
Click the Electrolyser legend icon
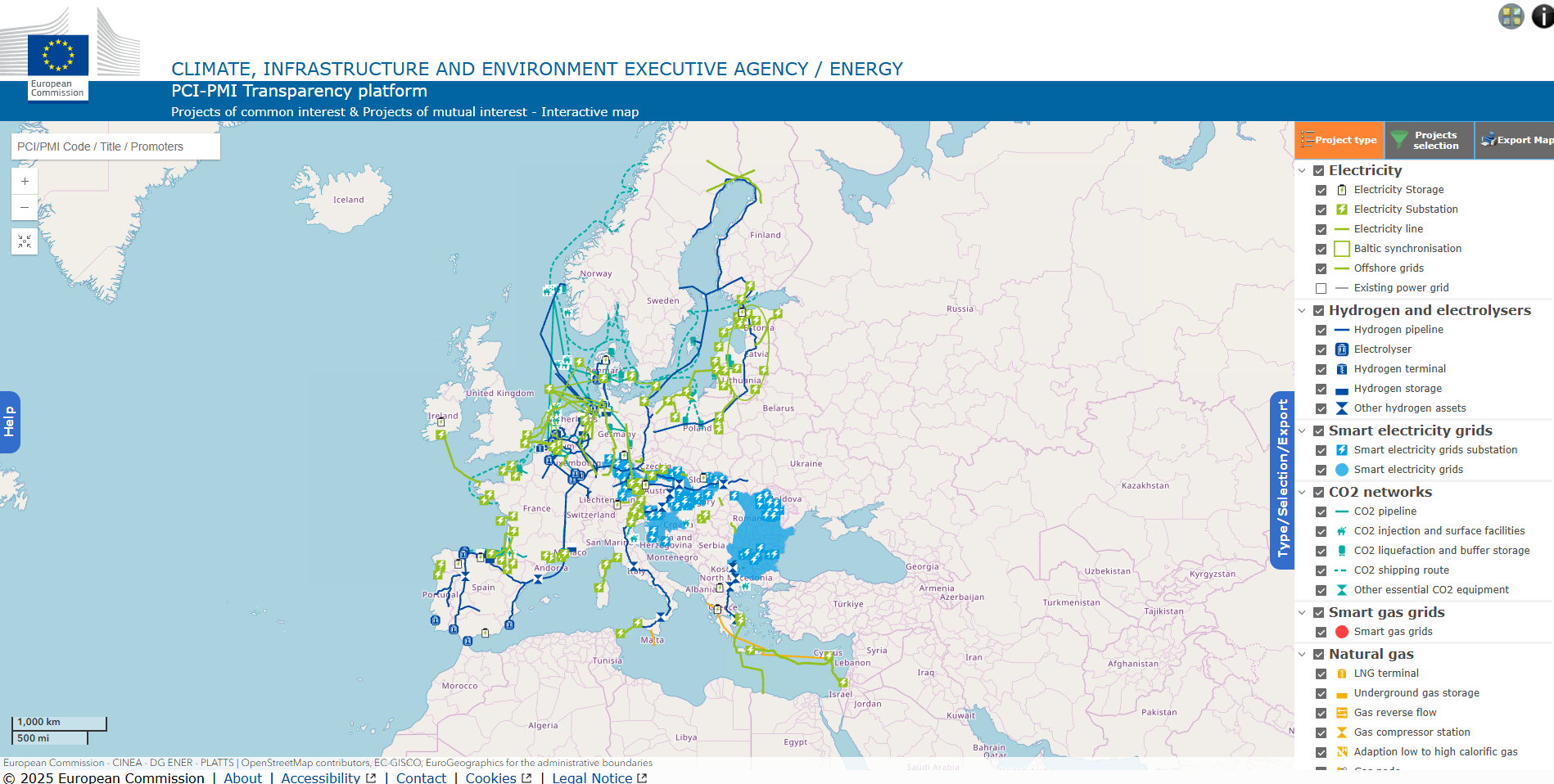(x=1341, y=349)
